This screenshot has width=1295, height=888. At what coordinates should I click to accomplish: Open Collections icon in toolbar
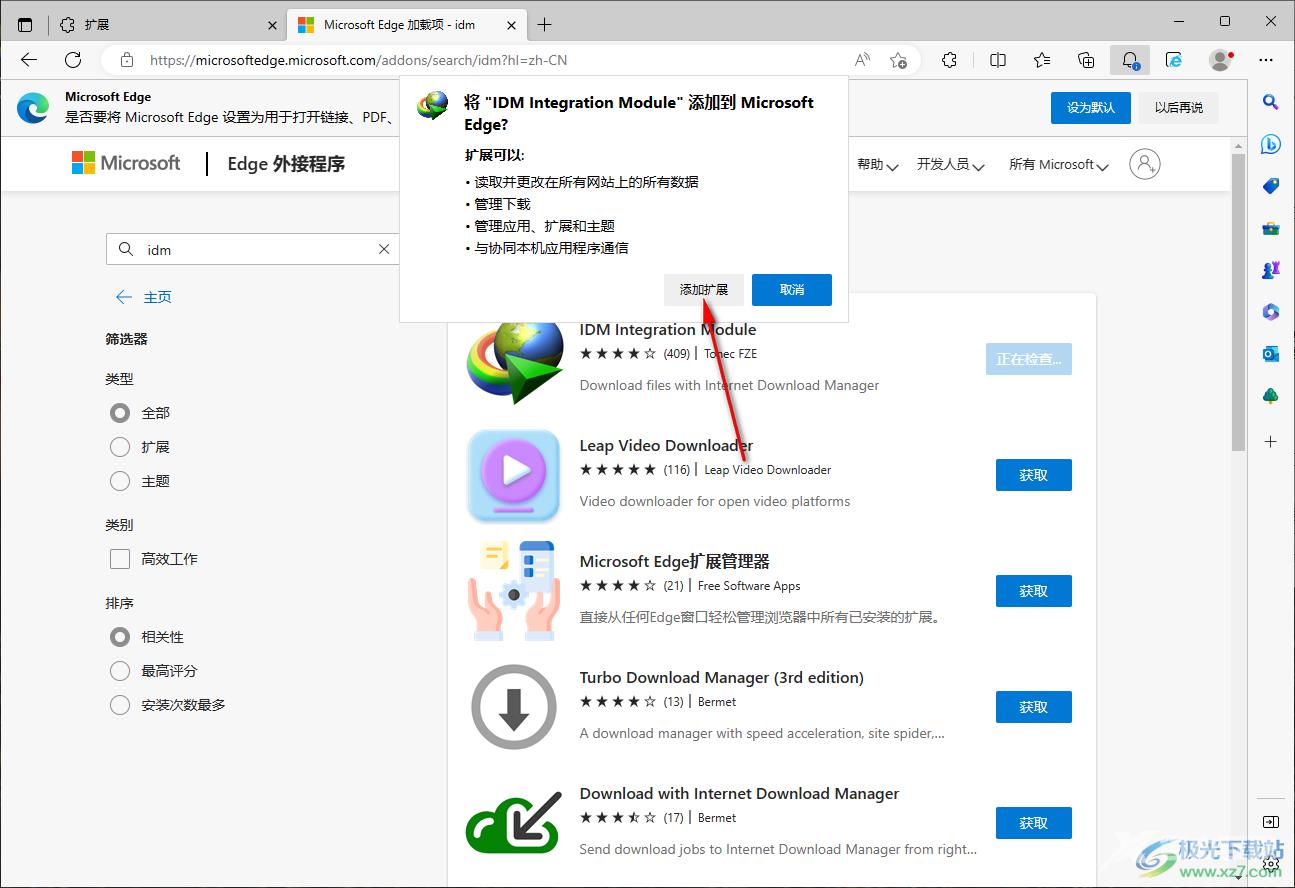point(1086,60)
